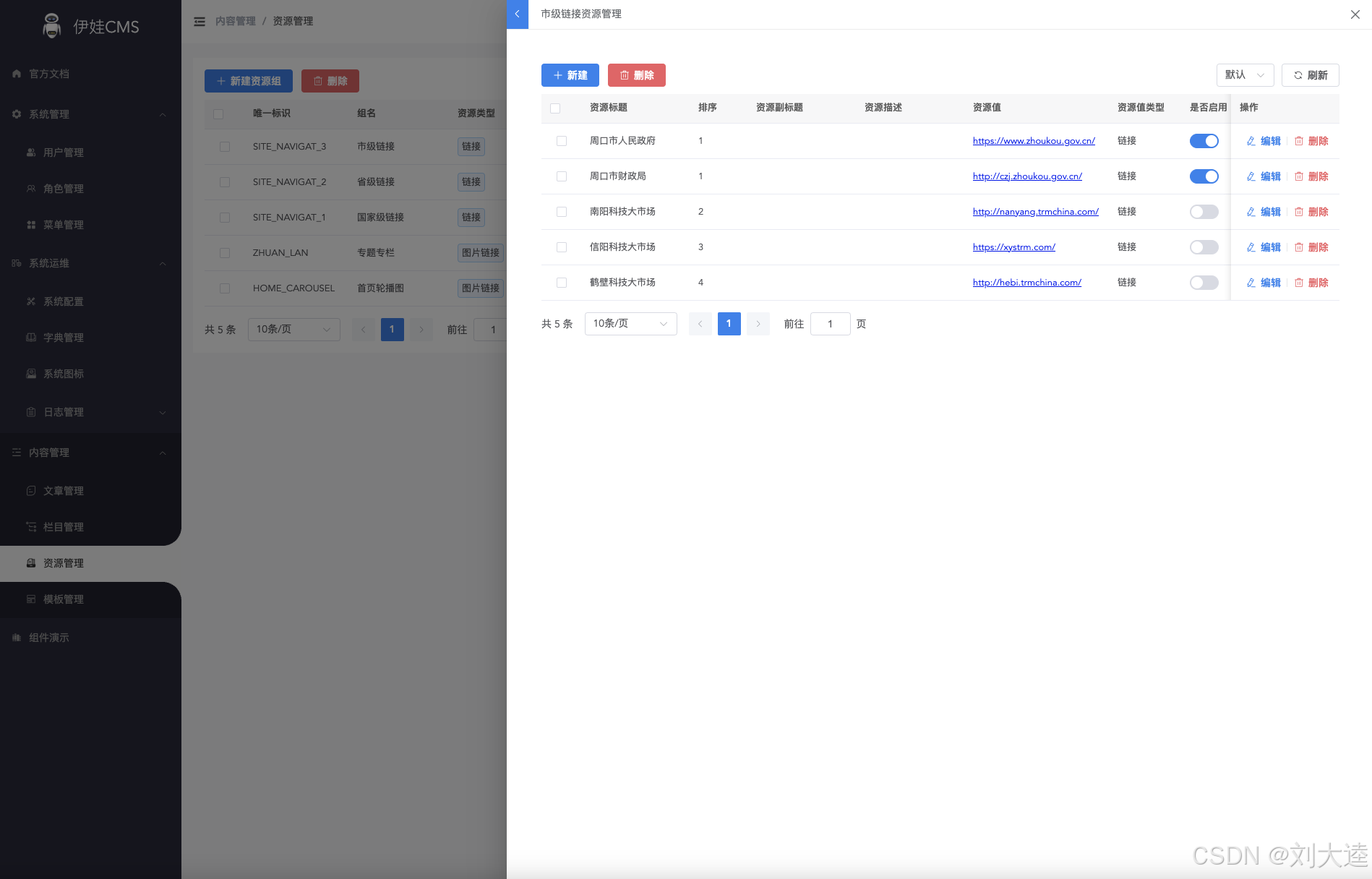Open the http://hebi.trmchina.com/ link
This screenshot has width=1372, height=879.
coord(1027,283)
